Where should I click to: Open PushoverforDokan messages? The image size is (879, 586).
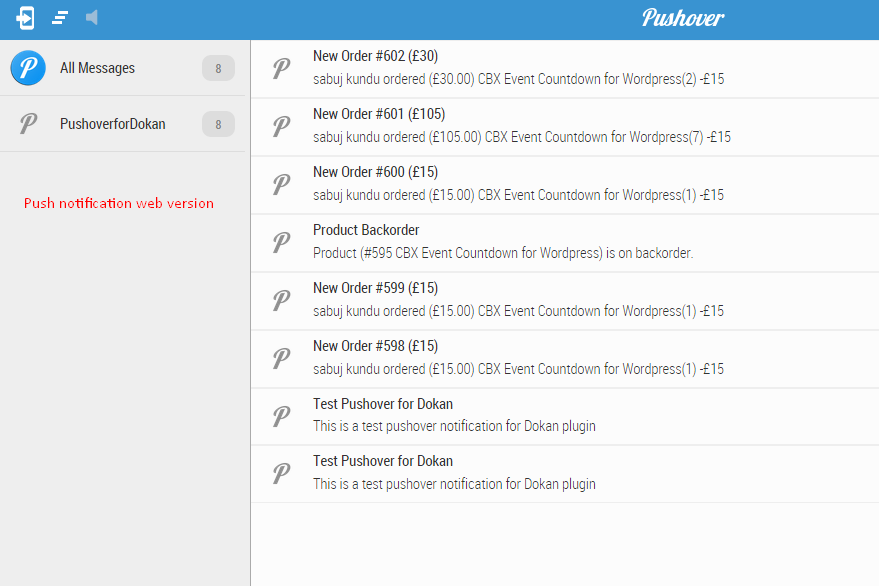tap(113, 123)
